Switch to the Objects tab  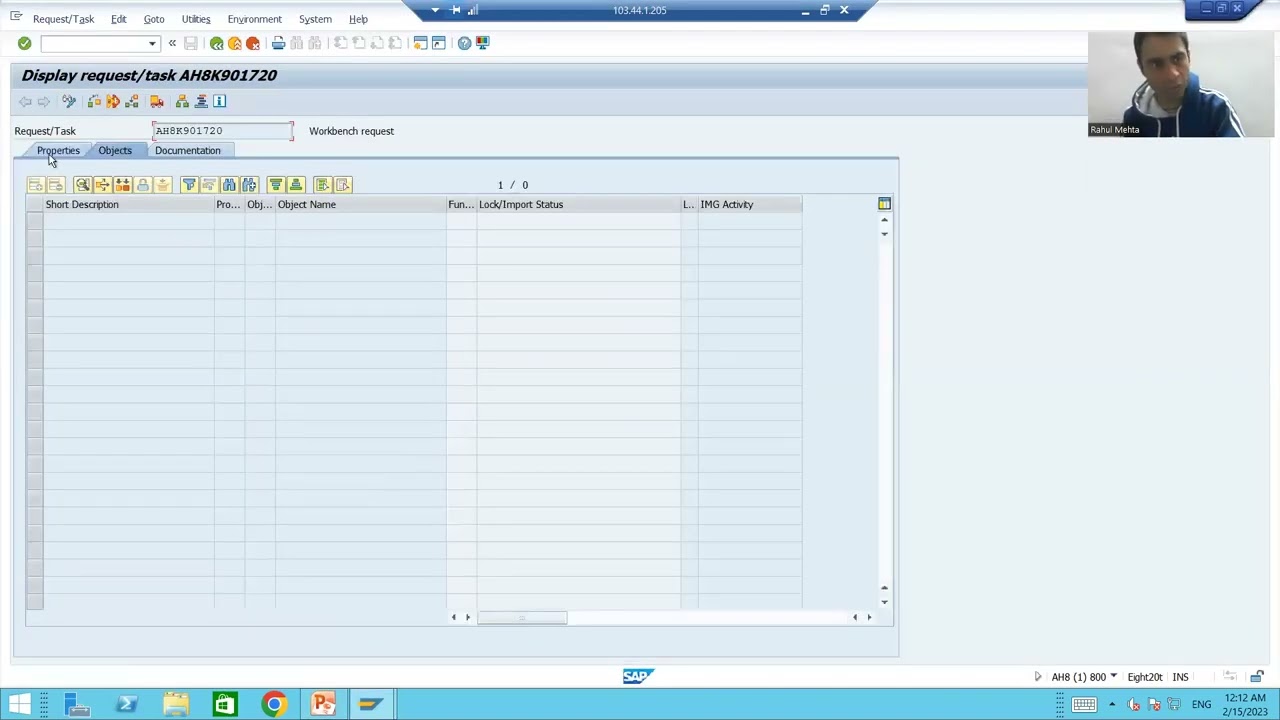click(115, 150)
